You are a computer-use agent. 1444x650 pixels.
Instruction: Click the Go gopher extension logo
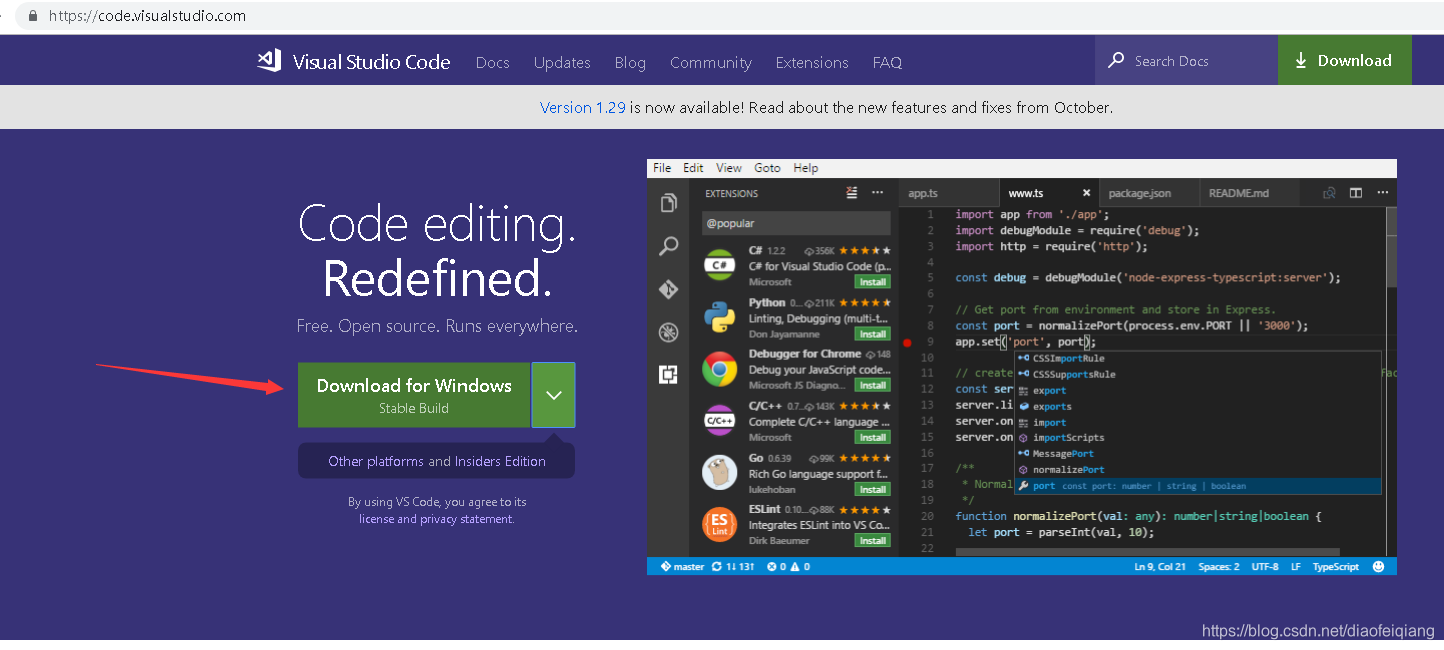click(720, 472)
